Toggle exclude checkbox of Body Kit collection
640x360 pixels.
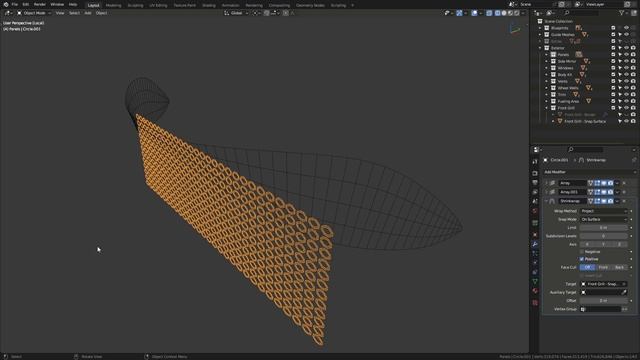click(x=613, y=75)
